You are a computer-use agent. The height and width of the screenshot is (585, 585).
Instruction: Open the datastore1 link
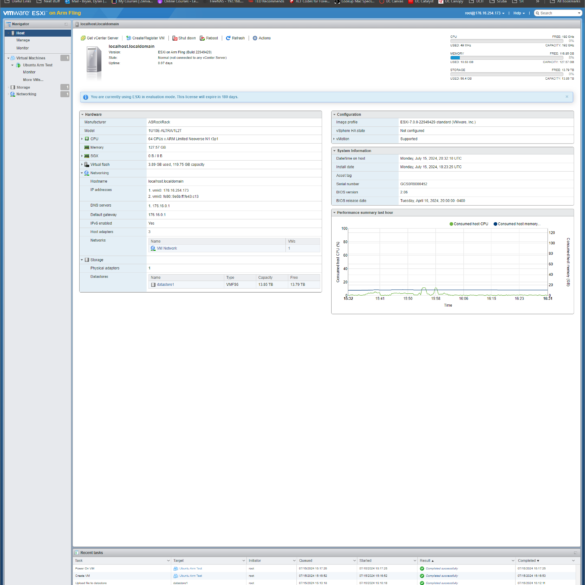[x=165, y=285]
